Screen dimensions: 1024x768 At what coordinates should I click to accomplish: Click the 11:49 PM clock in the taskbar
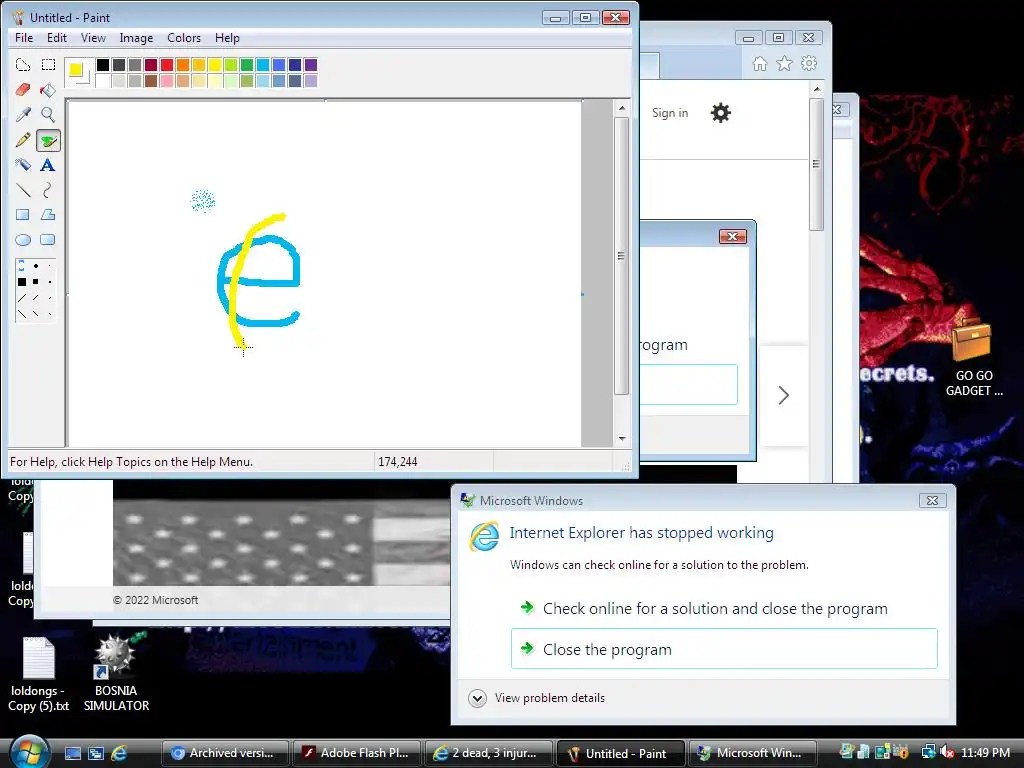[985, 753]
